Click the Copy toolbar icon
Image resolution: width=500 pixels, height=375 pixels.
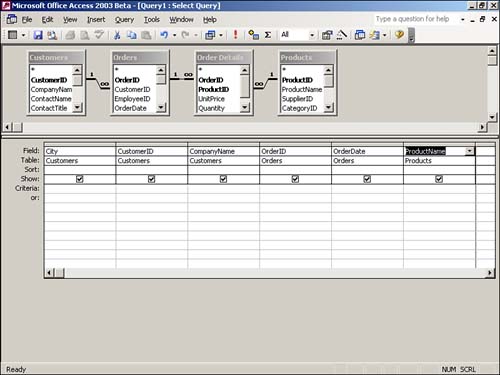tap(132, 35)
